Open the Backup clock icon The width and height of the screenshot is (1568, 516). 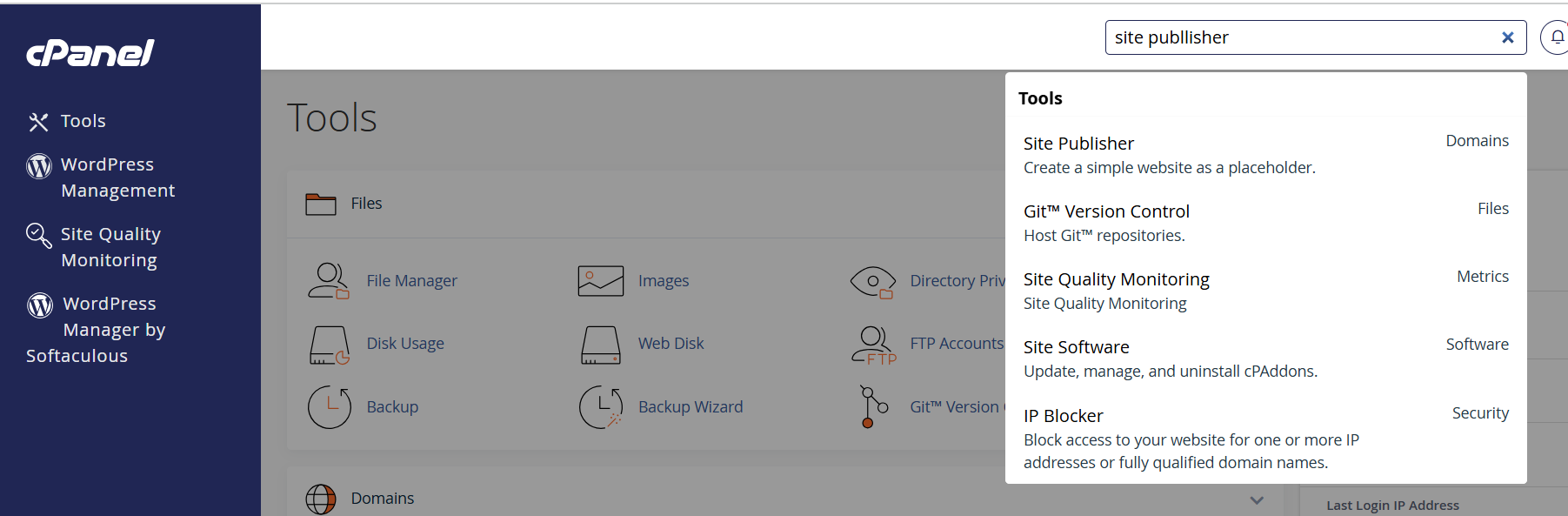click(329, 407)
